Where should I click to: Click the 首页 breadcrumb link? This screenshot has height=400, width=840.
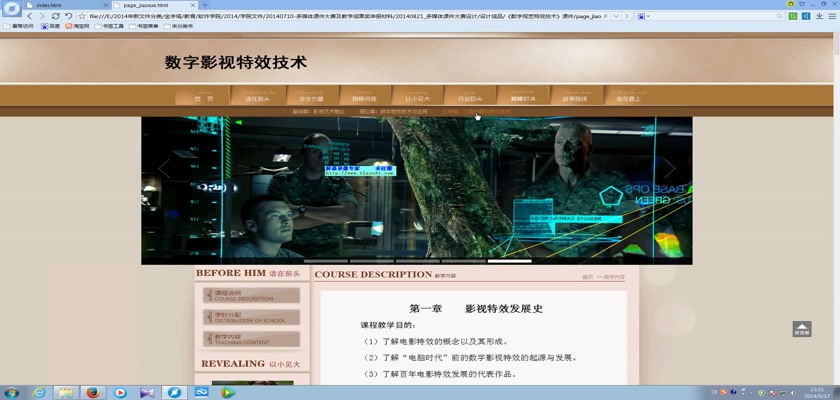pos(588,277)
